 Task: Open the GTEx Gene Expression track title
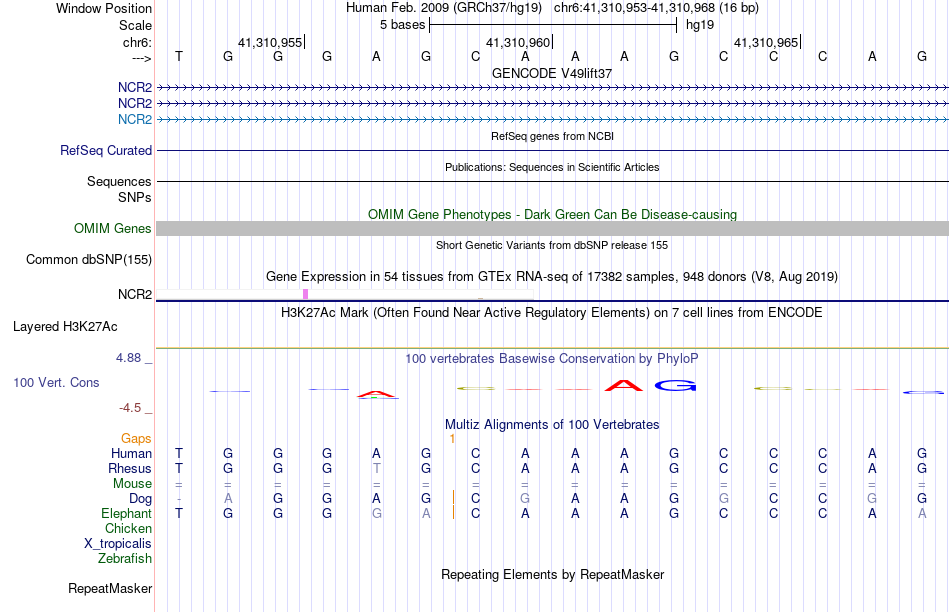pyautogui.click(x=552, y=276)
